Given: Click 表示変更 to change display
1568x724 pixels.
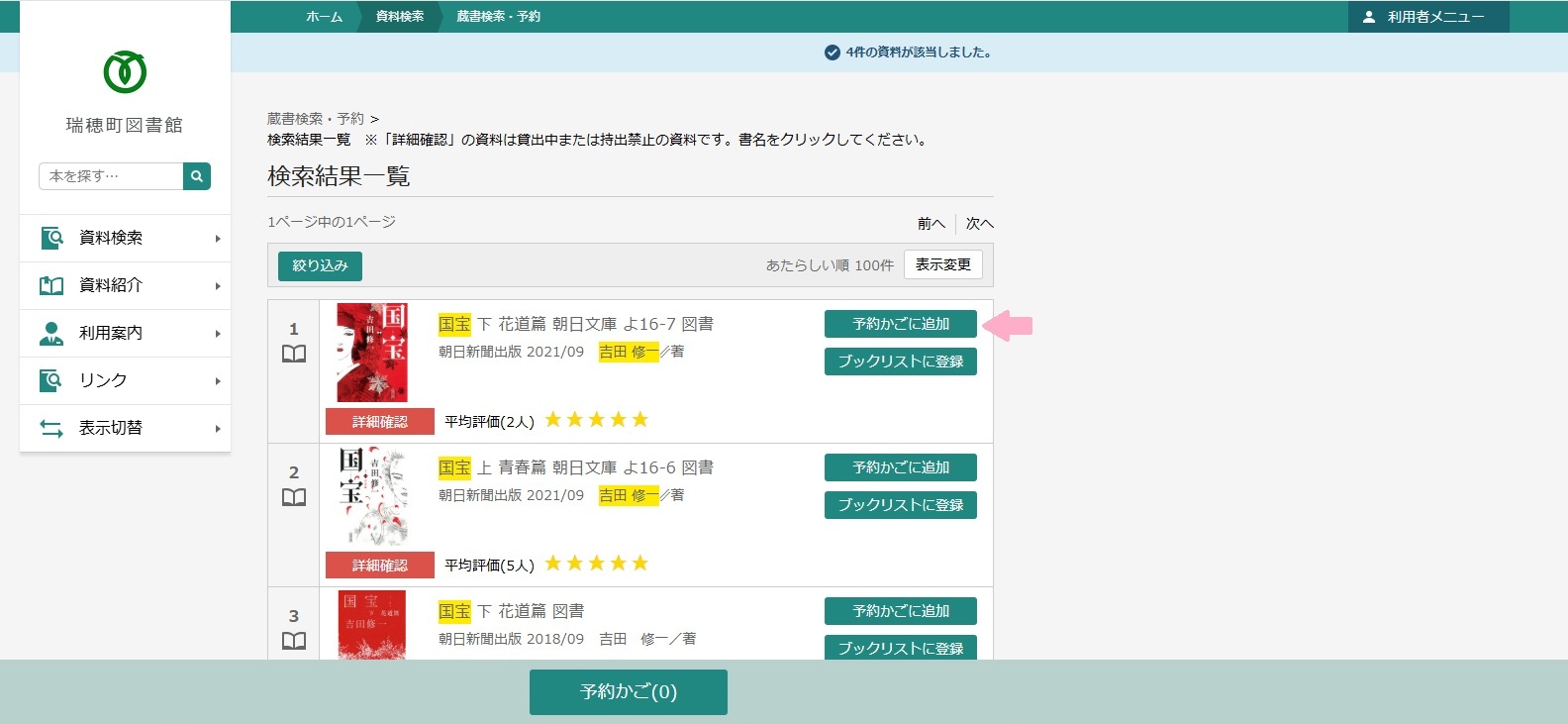Looking at the screenshot, I should [x=942, y=264].
